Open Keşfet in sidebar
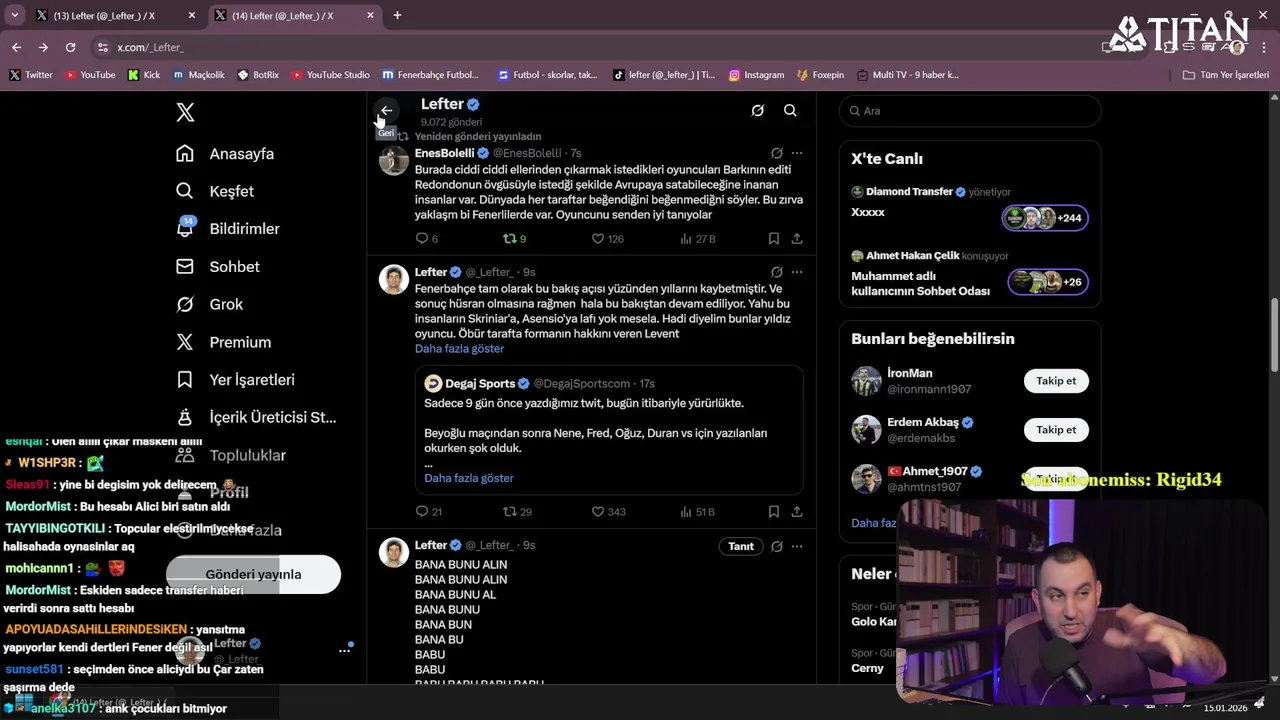 [x=215, y=191]
